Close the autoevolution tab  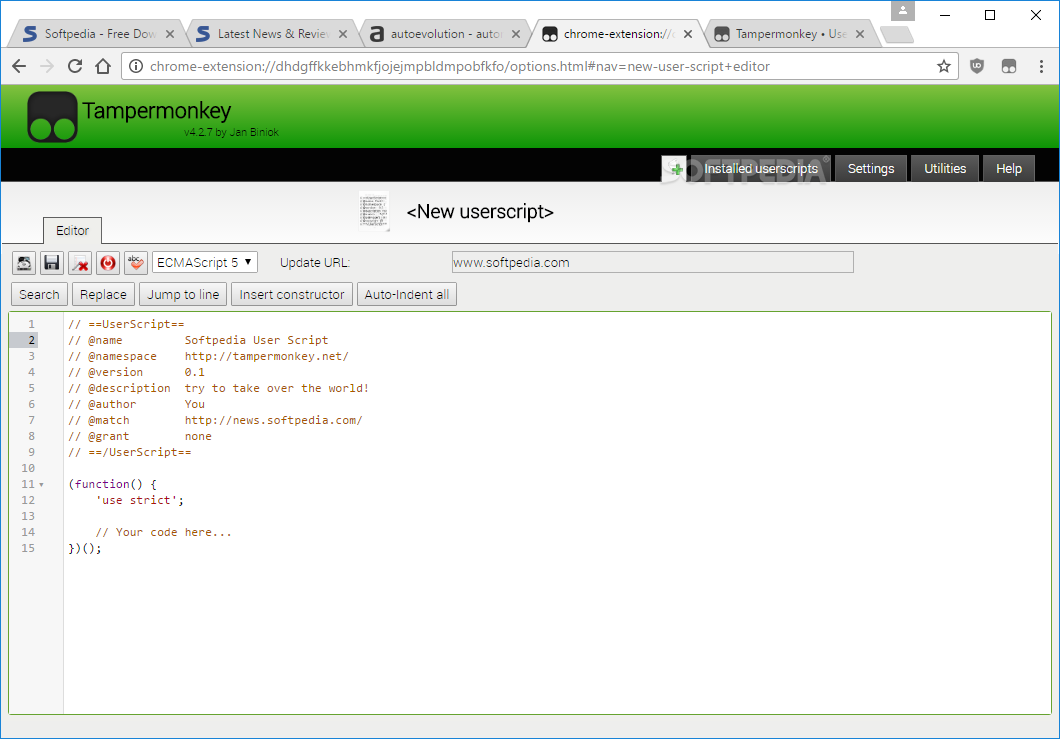(516, 34)
